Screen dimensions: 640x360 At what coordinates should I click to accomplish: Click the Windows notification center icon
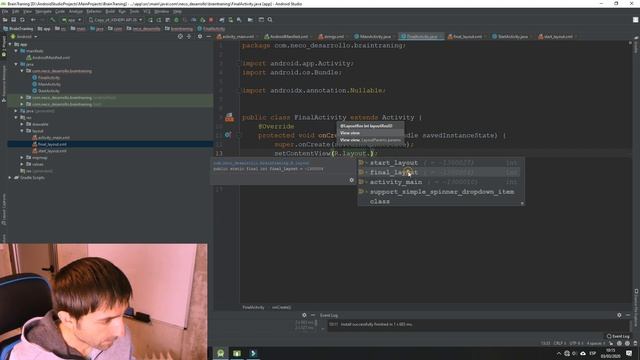tap(629, 353)
